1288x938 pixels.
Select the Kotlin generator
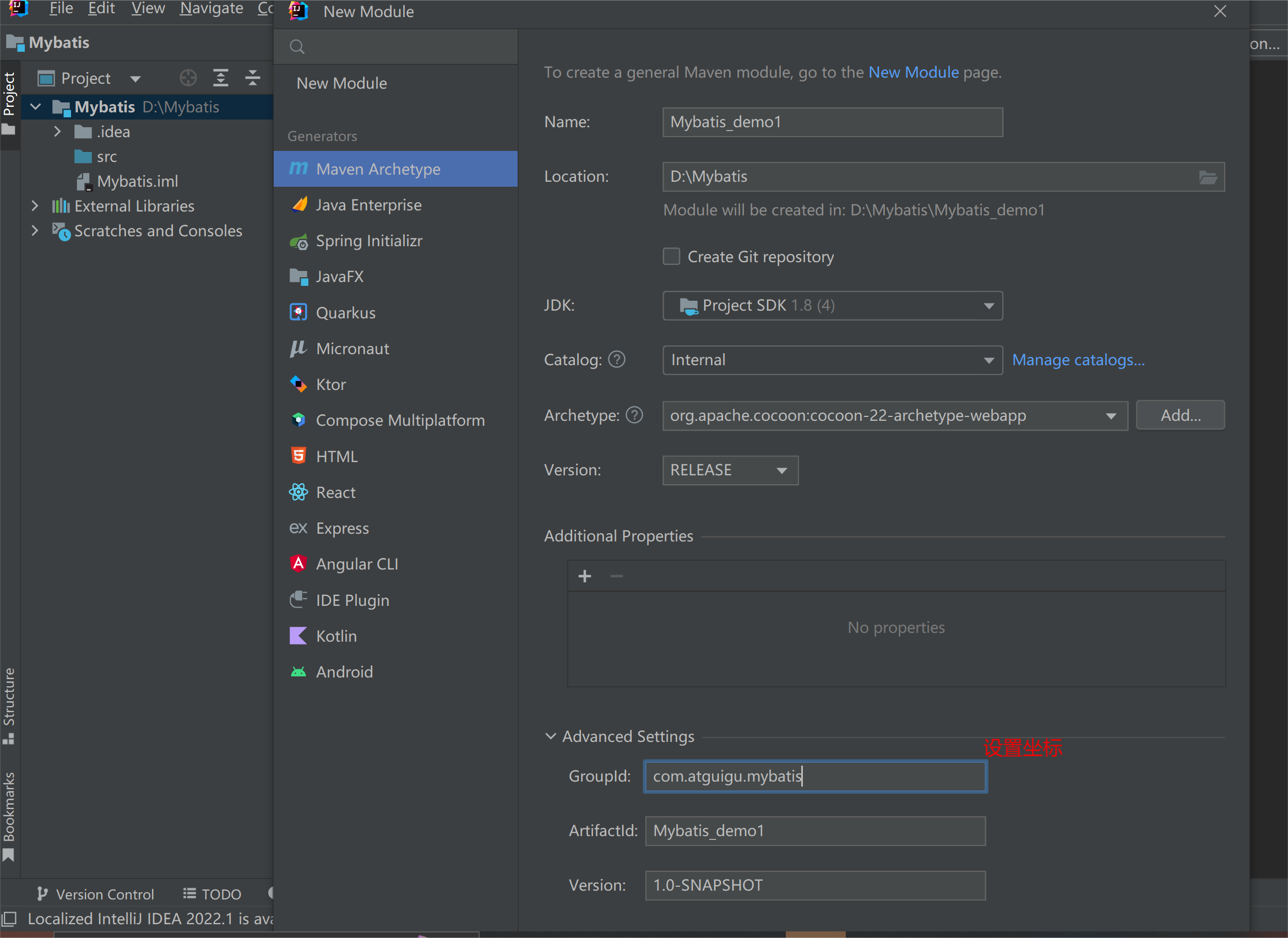(336, 636)
